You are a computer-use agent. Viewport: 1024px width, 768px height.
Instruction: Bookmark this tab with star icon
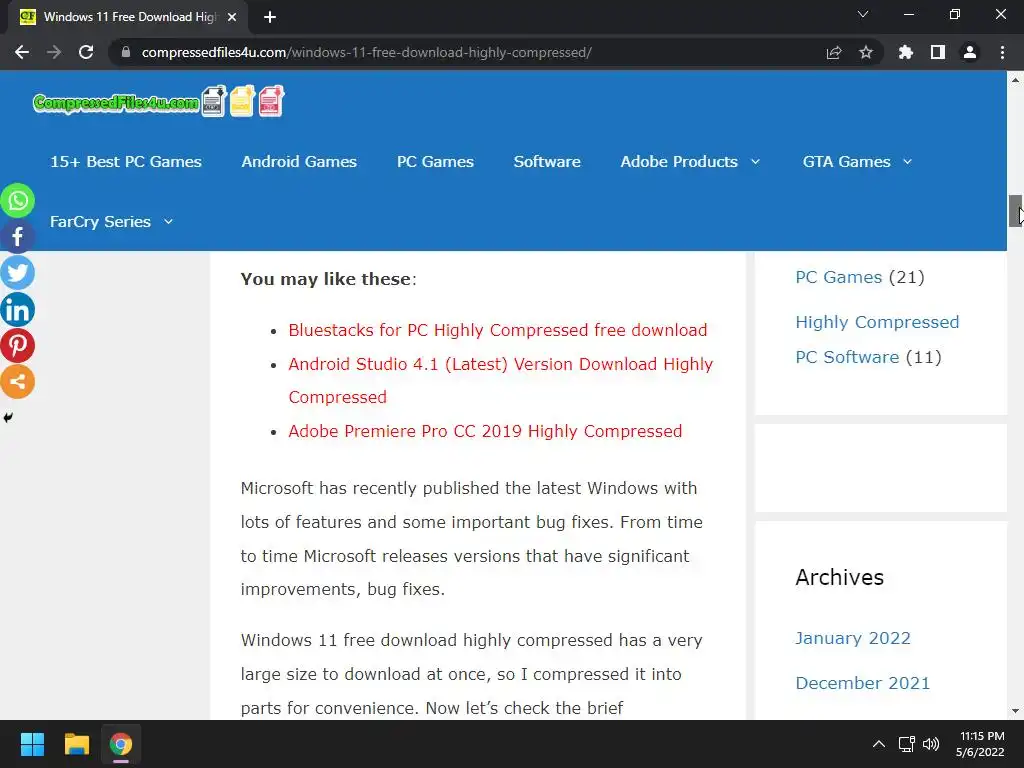pyautogui.click(x=866, y=52)
